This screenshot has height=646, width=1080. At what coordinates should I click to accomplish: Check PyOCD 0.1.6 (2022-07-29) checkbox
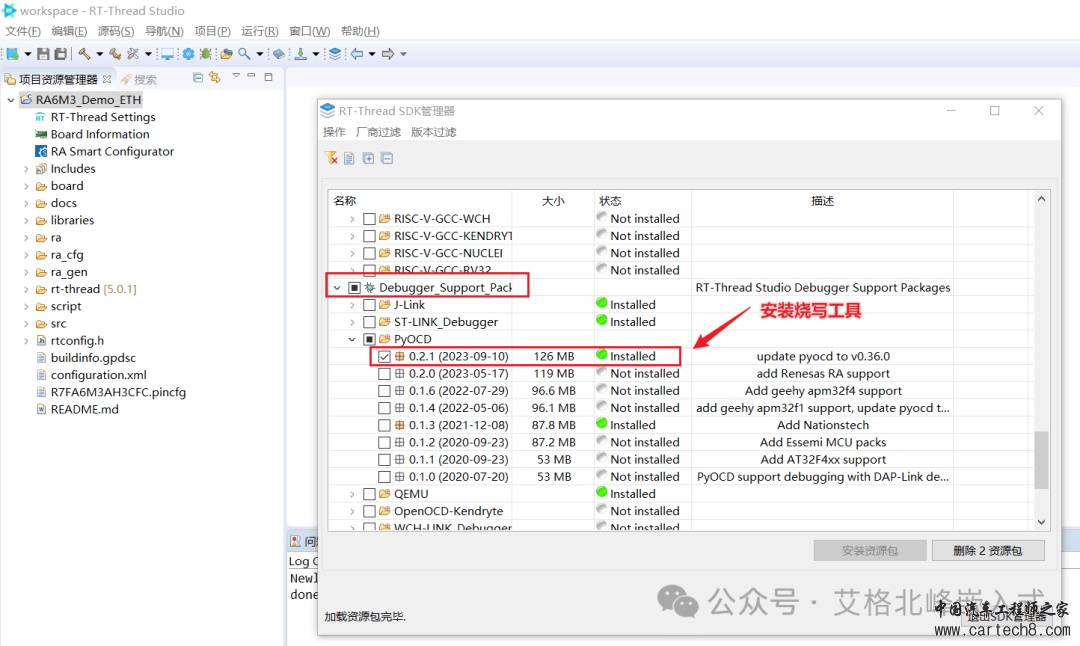[x=384, y=391]
